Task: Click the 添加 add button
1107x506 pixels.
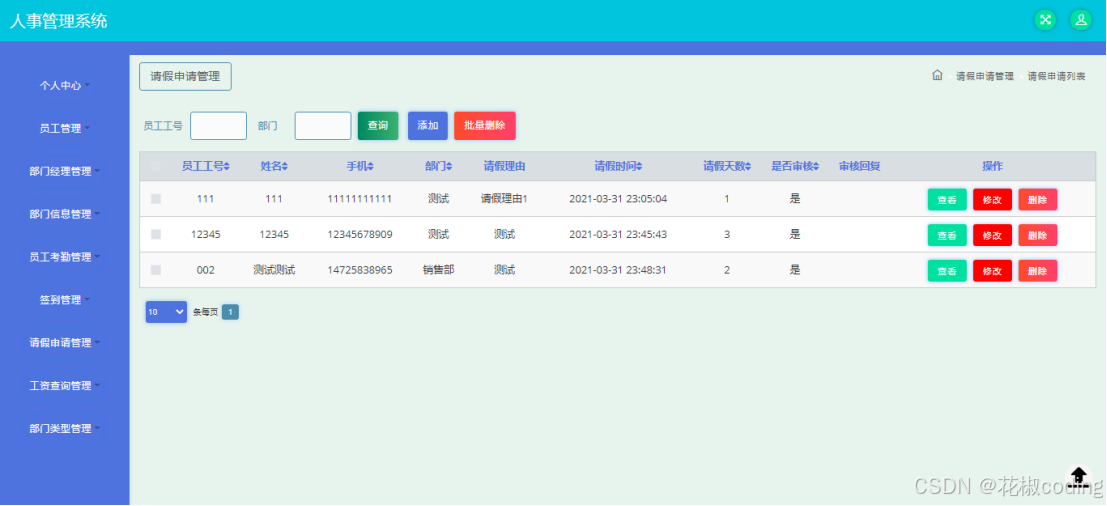Action: click(x=428, y=126)
